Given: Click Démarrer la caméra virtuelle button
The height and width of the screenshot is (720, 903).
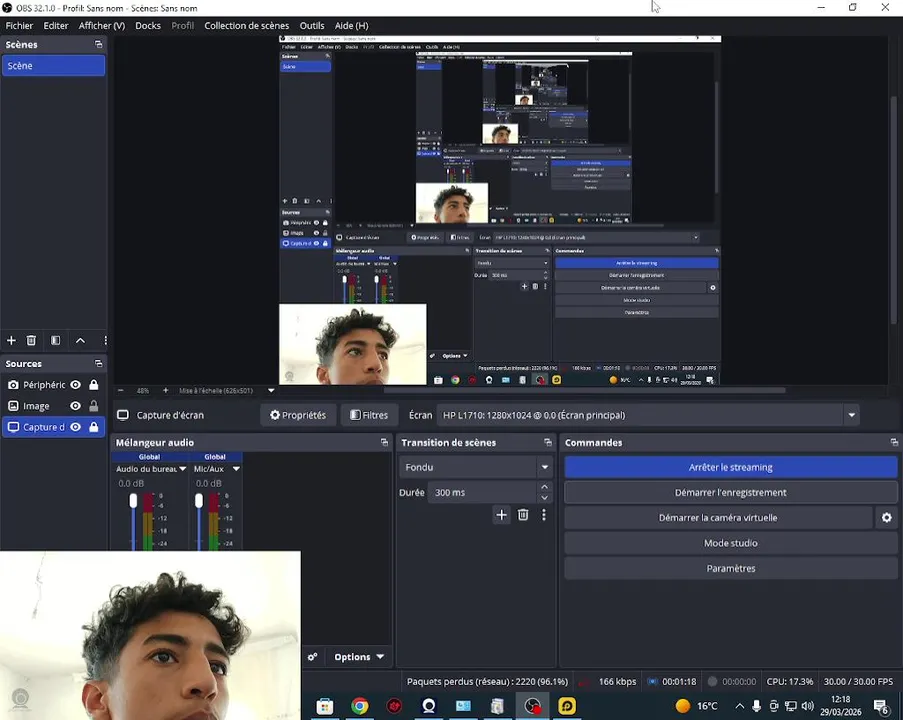Looking at the screenshot, I should pos(718,518).
